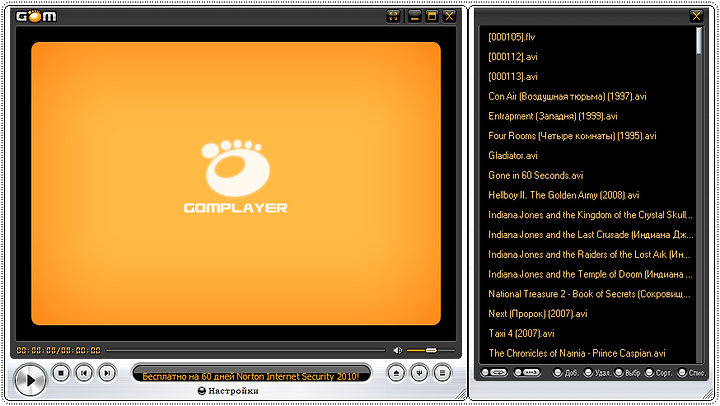720x406 pixels.
Task: Open the control panel equalizer button
Action: coord(419,373)
